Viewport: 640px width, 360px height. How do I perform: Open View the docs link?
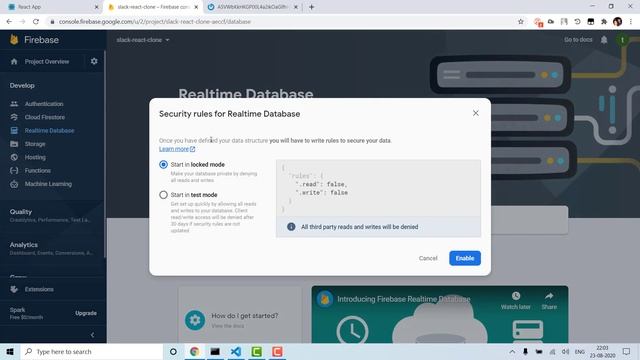(x=228, y=326)
